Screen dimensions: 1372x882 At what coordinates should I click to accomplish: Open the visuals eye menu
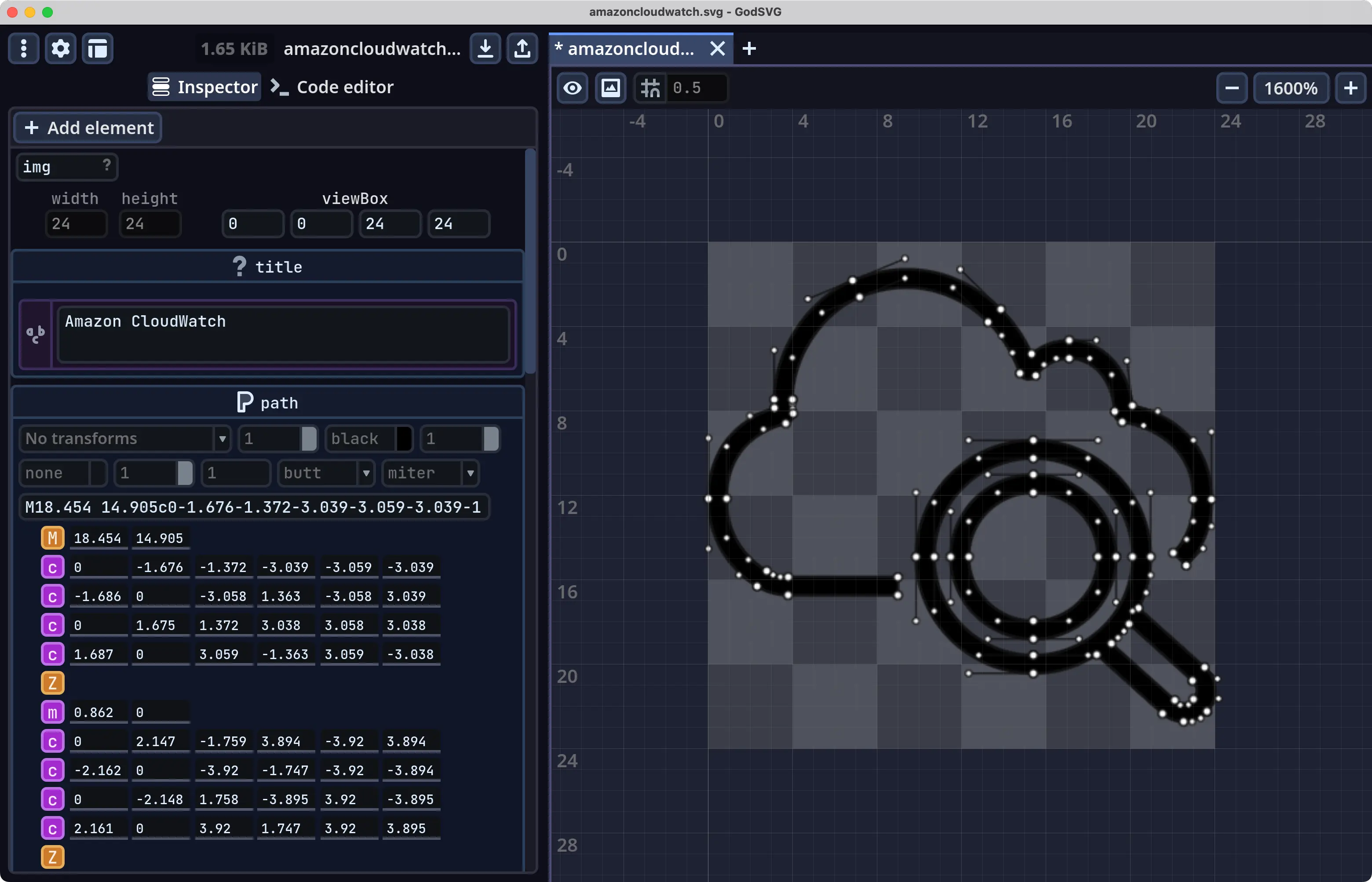coord(572,88)
